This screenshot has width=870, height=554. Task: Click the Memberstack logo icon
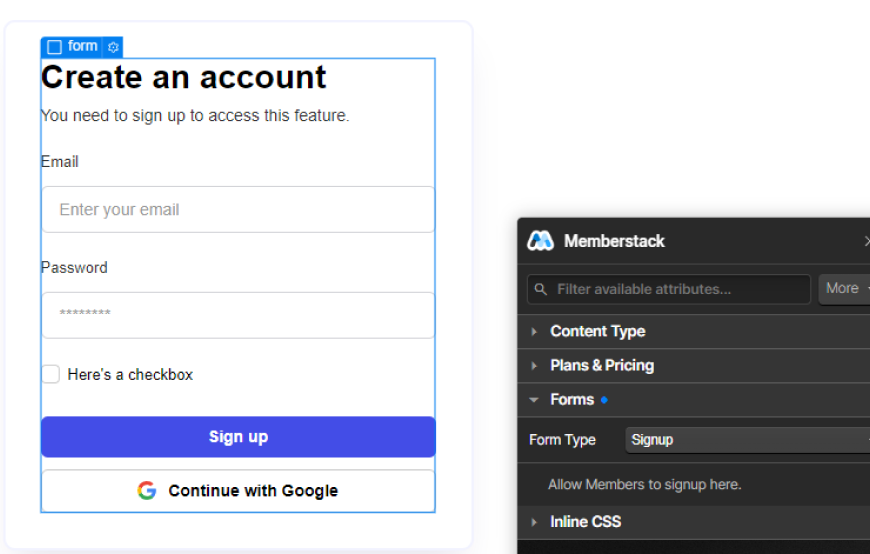(x=540, y=241)
